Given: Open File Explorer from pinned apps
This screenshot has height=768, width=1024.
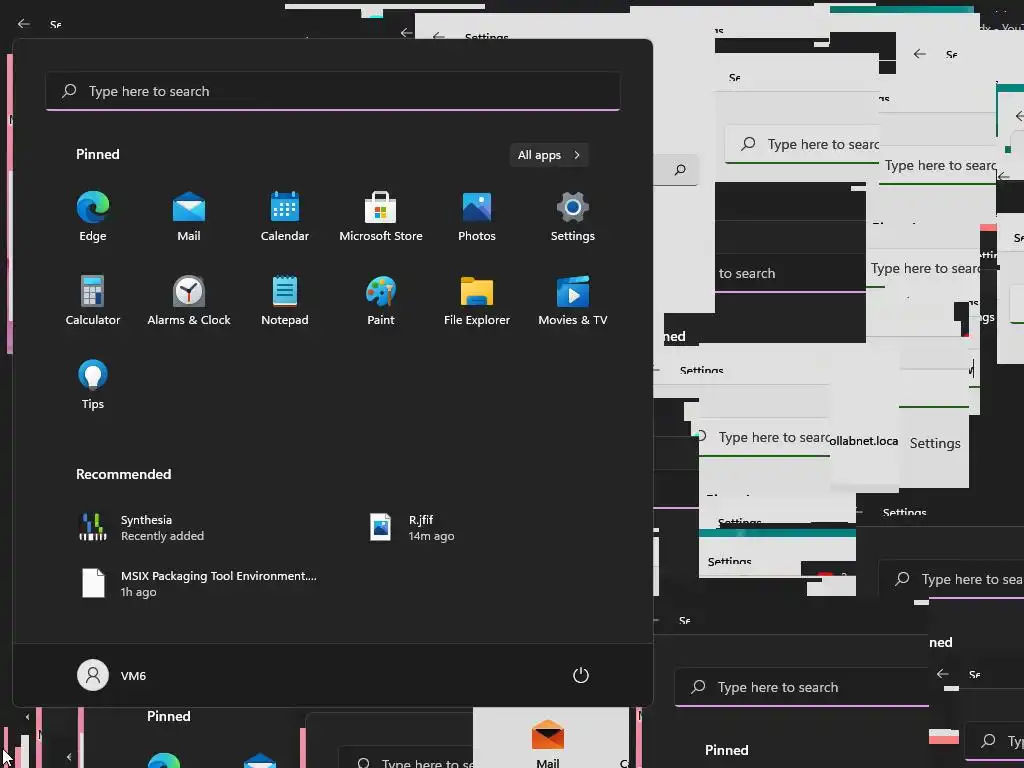Looking at the screenshot, I should 477,300.
